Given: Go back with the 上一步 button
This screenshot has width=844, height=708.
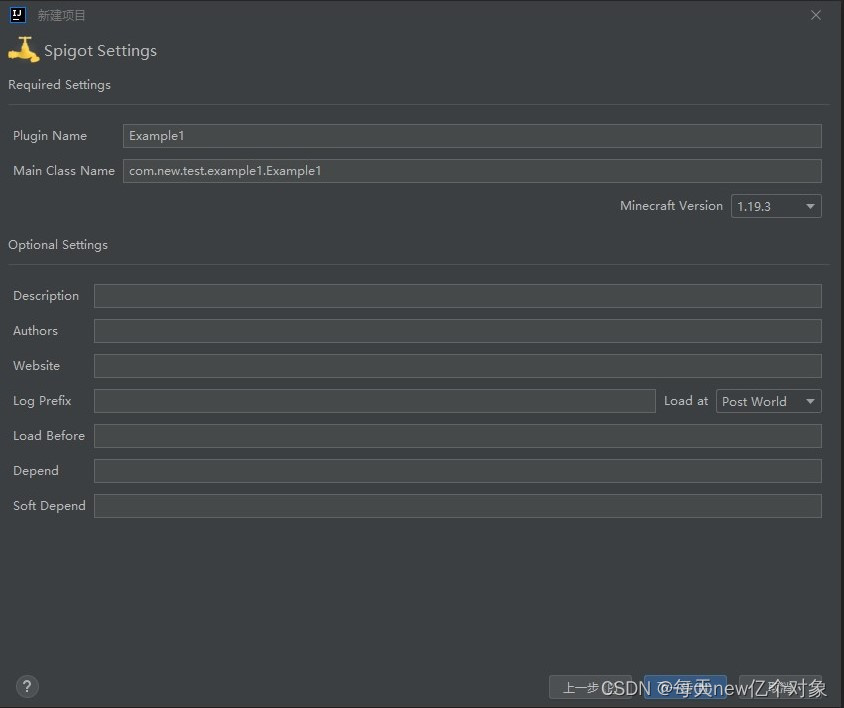Looking at the screenshot, I should point(590,687).
